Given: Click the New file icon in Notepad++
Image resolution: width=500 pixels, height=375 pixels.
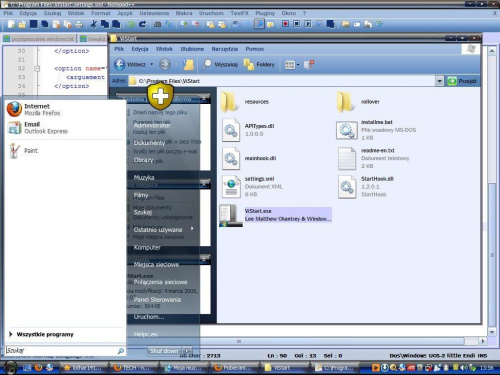Looking at the screenshot, I should 11,24.
